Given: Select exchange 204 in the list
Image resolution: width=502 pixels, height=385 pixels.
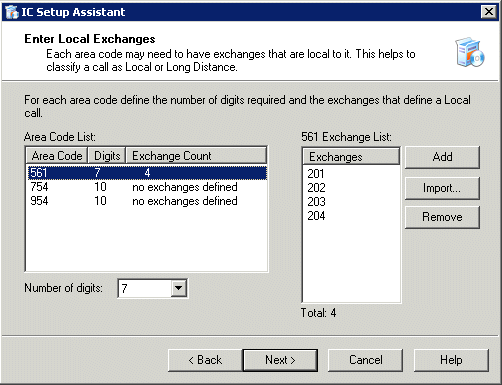Looking at the screenshot, I should pyautogui.click(x=316, y=216).
